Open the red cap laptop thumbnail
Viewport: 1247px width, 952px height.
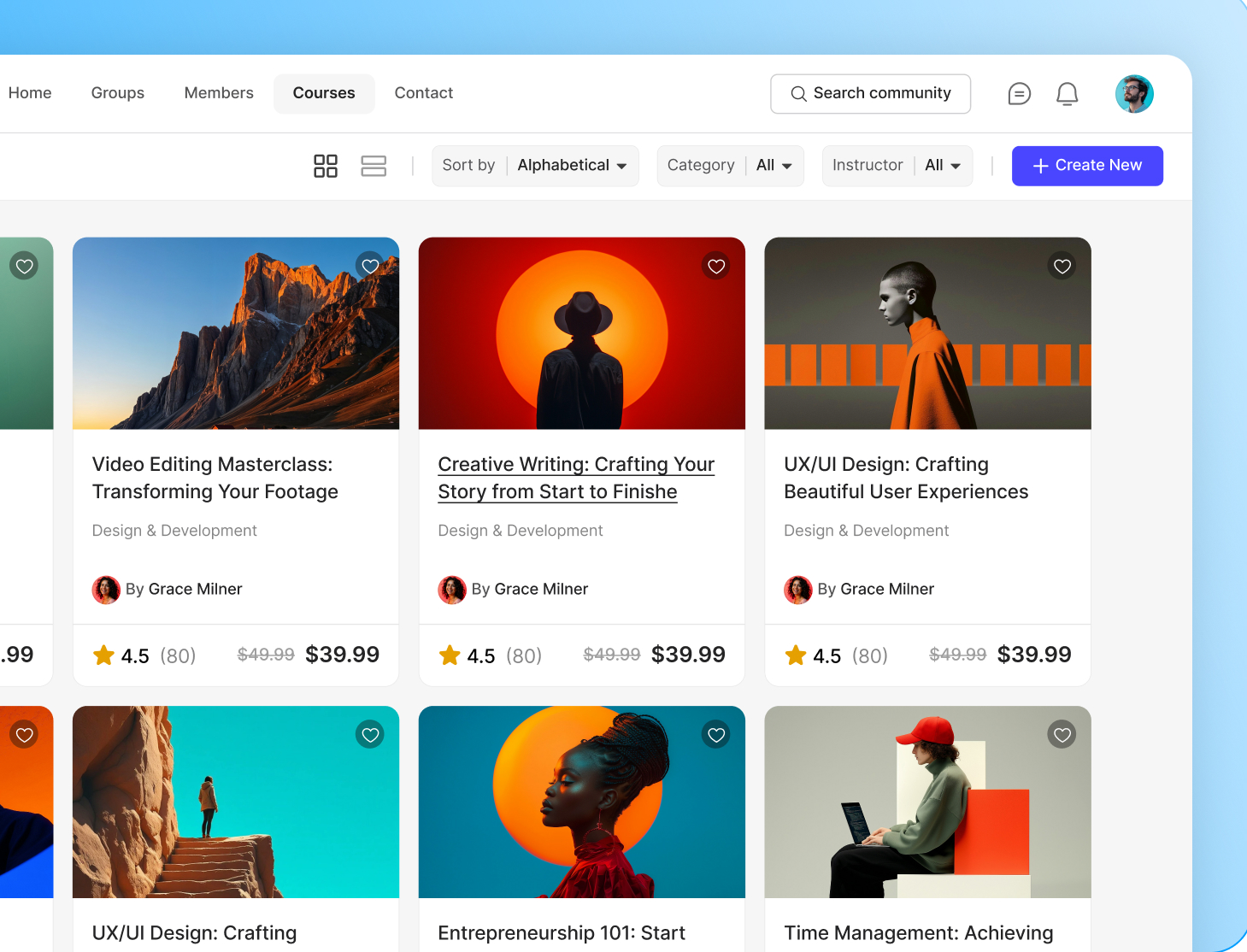[x=927, y=802]
